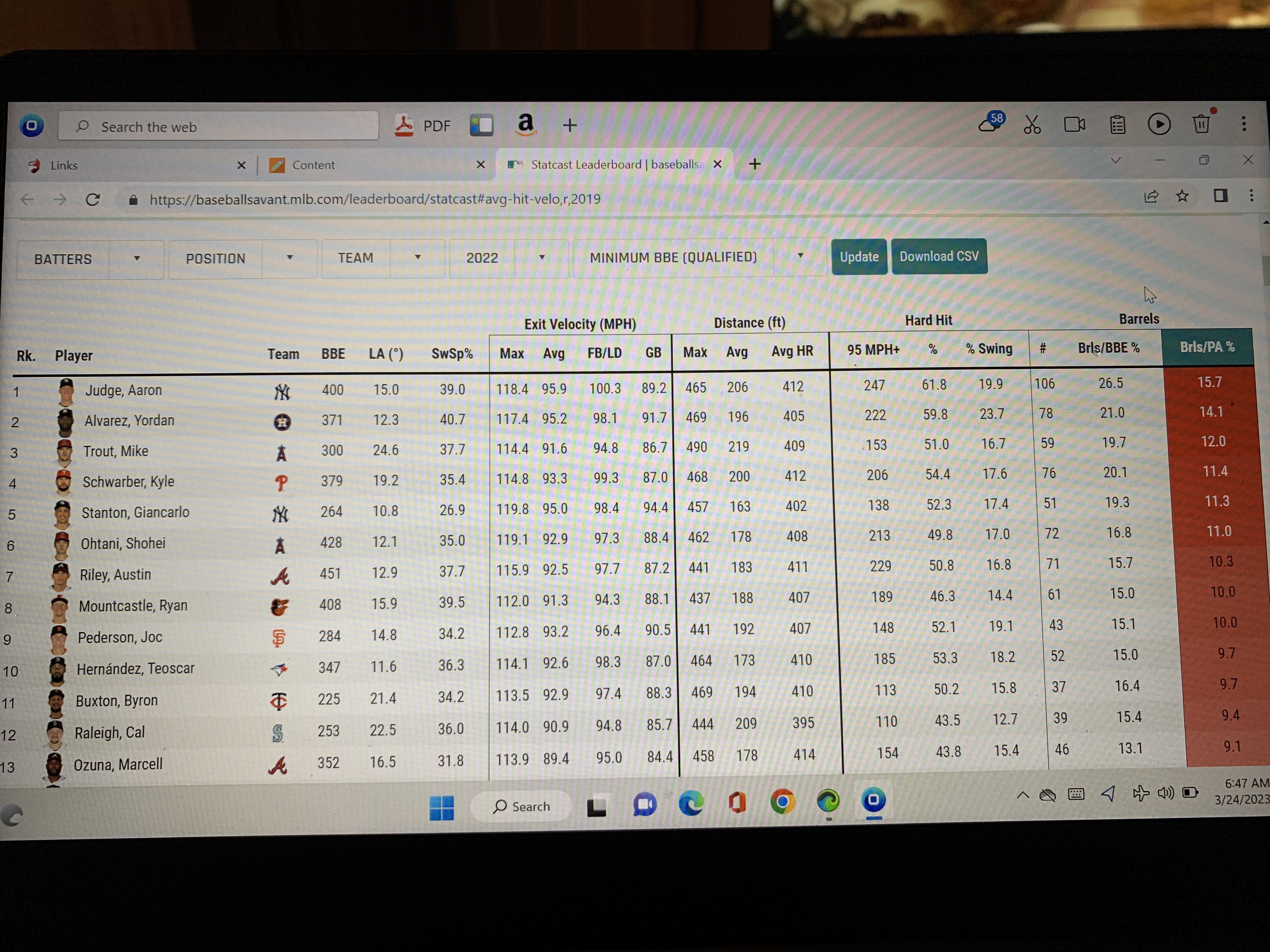
Task: Open the Amazon shortcut in the toolbar
Action: pos(526,125)
